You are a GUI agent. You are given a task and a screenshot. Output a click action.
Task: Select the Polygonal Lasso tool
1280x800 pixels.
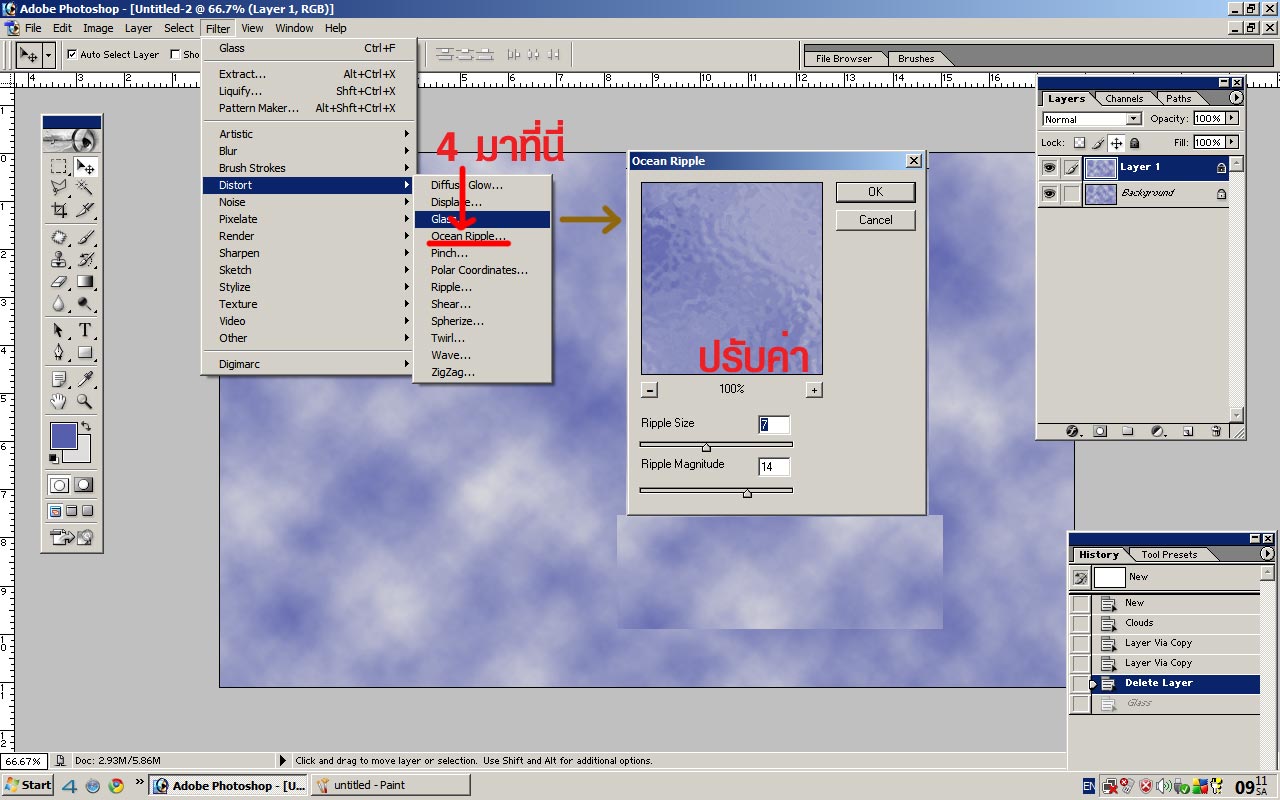click(x=59, y=187)
